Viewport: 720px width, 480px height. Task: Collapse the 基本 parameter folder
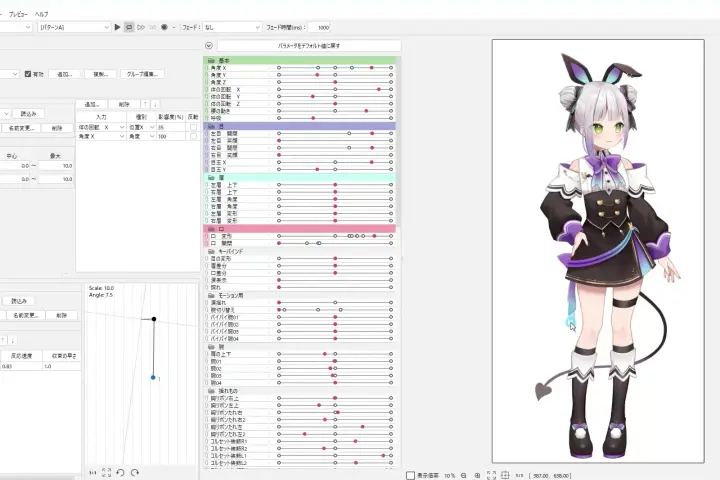[x=211, y=61]
